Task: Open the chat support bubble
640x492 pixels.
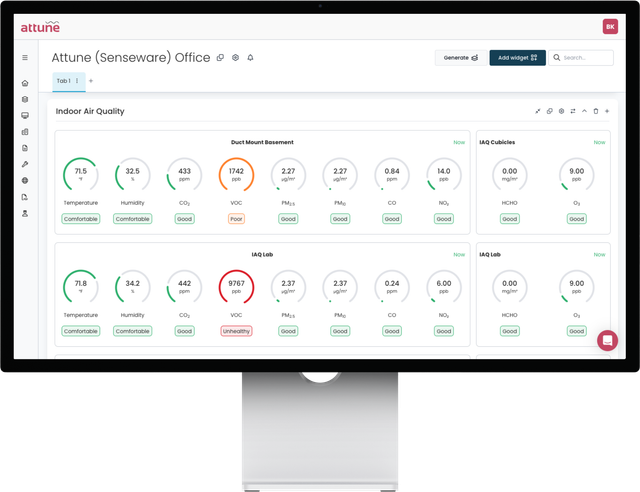Action: tap(607, 340)
